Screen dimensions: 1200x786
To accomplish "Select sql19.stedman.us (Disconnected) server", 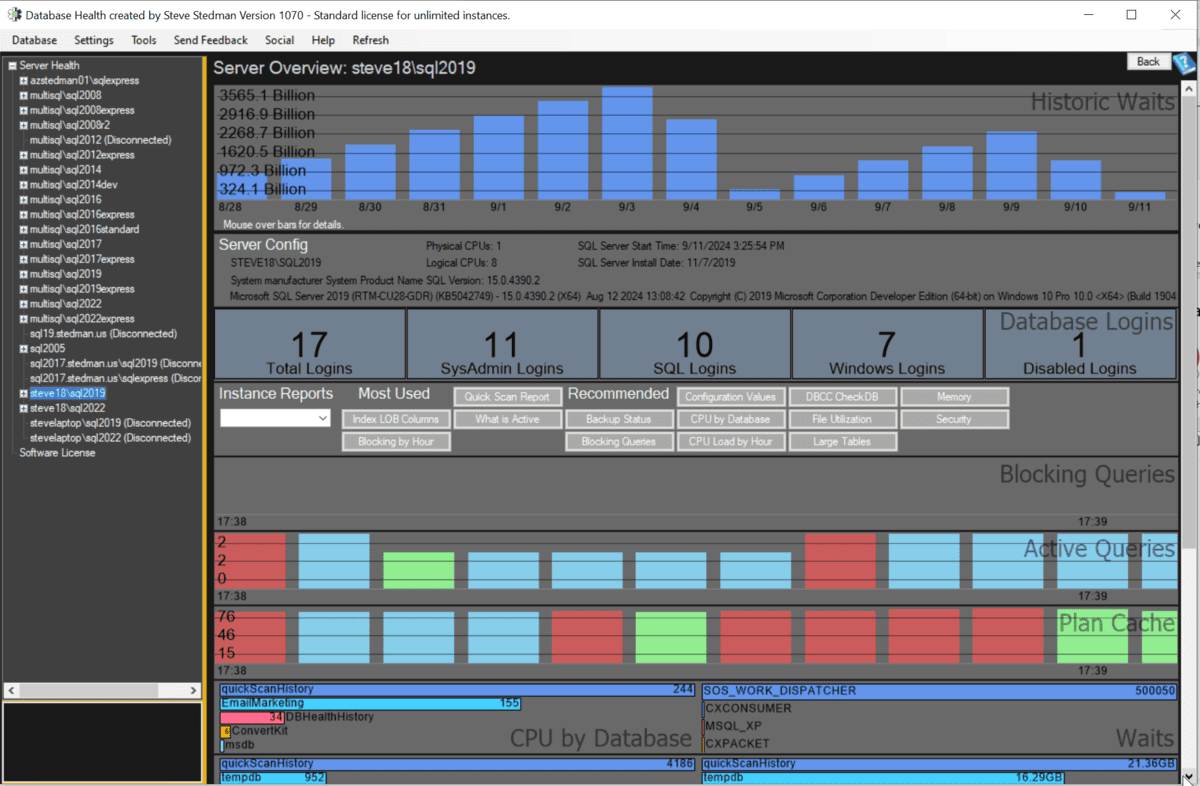I will pos(103,334).
